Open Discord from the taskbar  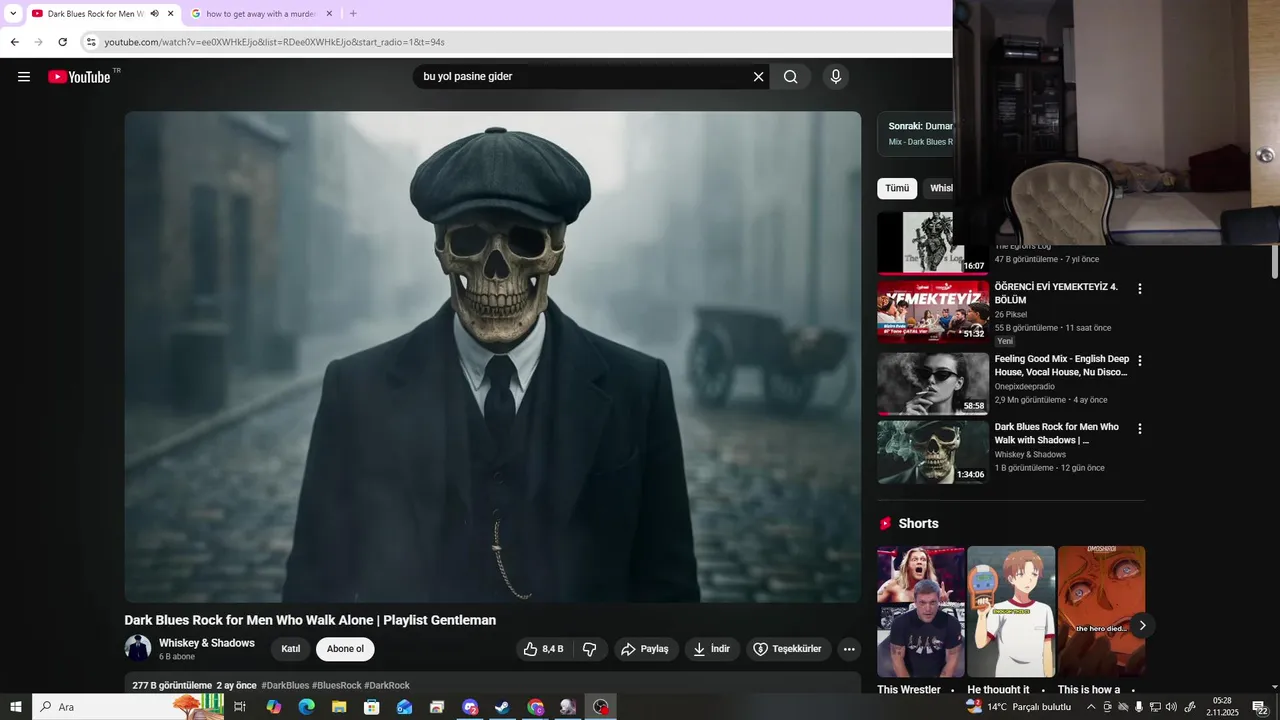pyautogui.click(x=470, y=707)
